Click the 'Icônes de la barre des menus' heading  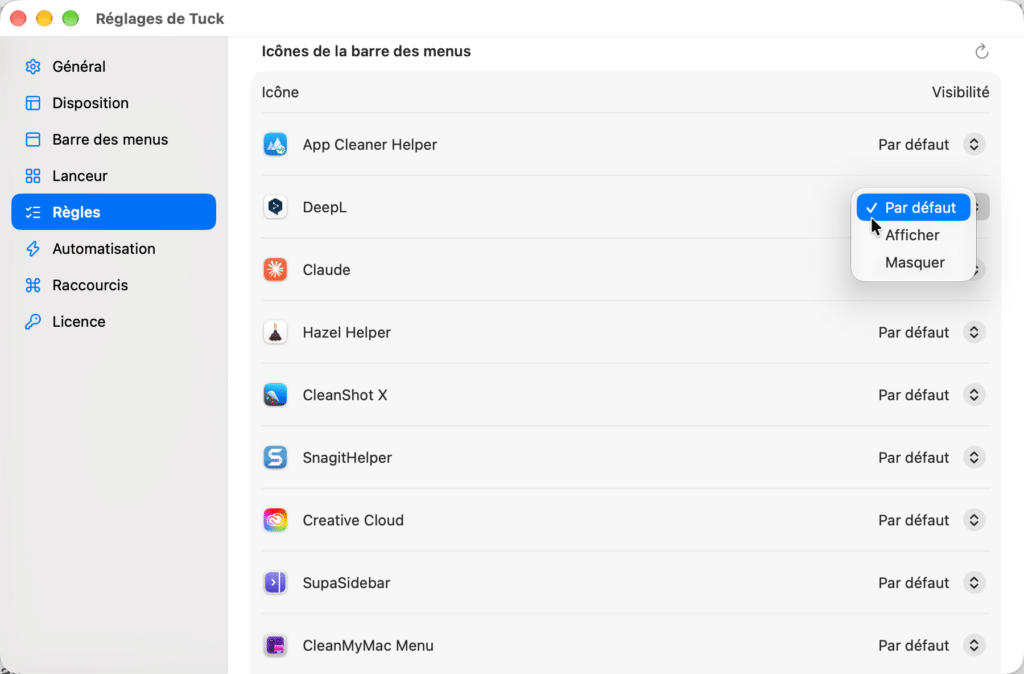366,52
